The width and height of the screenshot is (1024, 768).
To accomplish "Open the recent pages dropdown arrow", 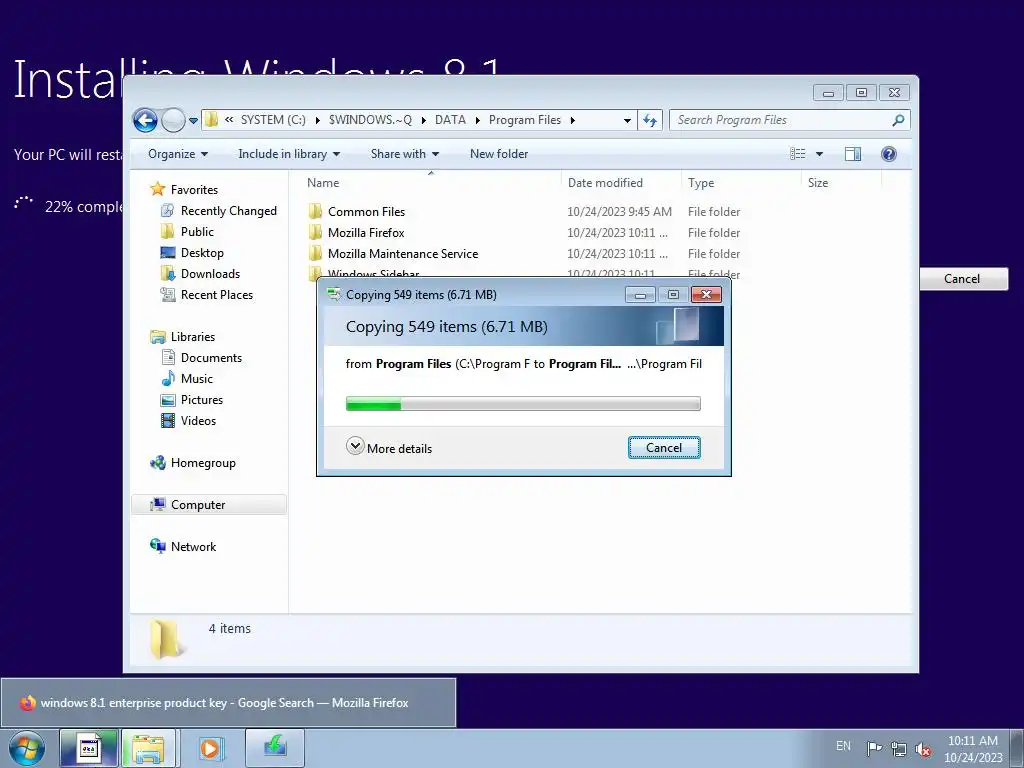I will 193,121.
